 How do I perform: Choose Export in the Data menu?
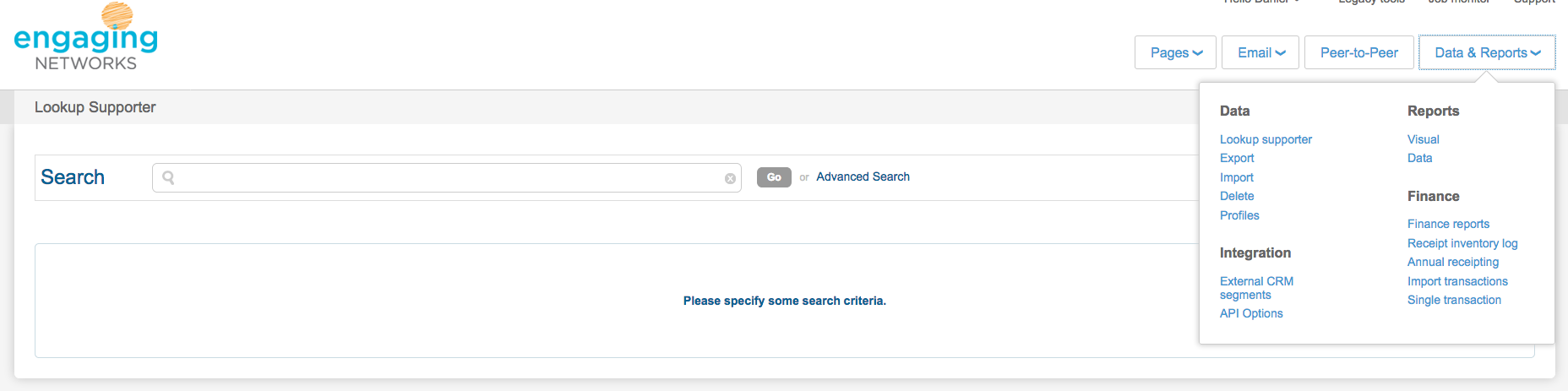(1237, 158)
